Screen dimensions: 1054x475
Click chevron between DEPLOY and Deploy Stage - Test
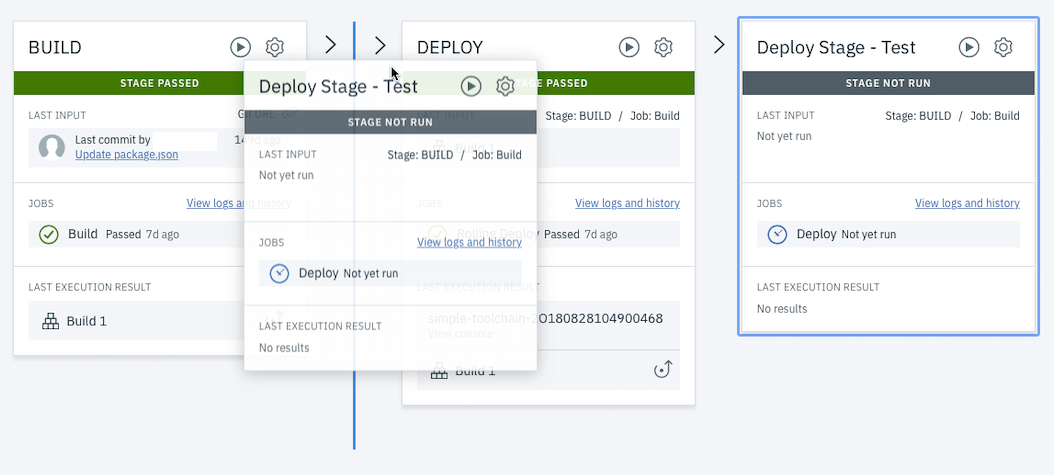click(x=719, y=45)
